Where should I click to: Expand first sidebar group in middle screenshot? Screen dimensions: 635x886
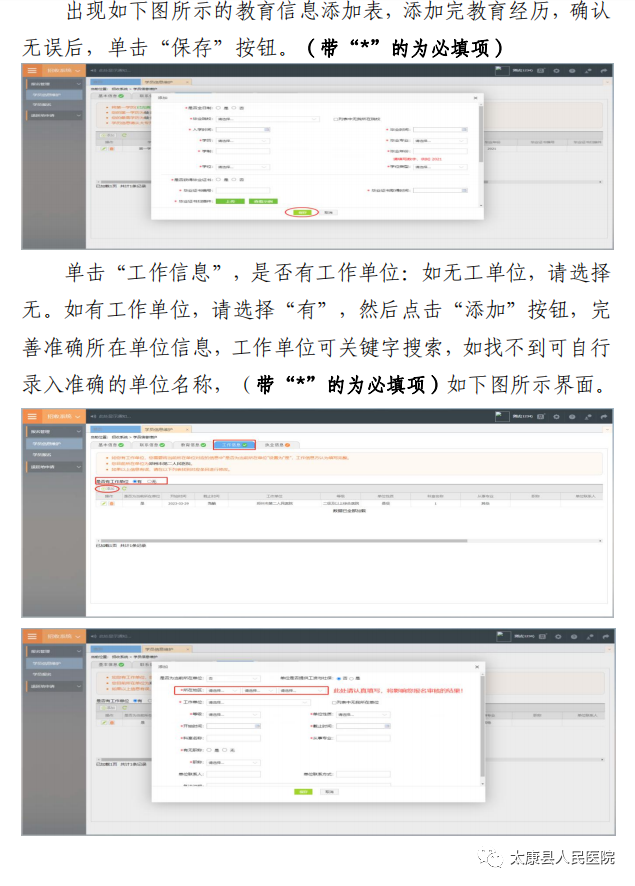point(54,432)
